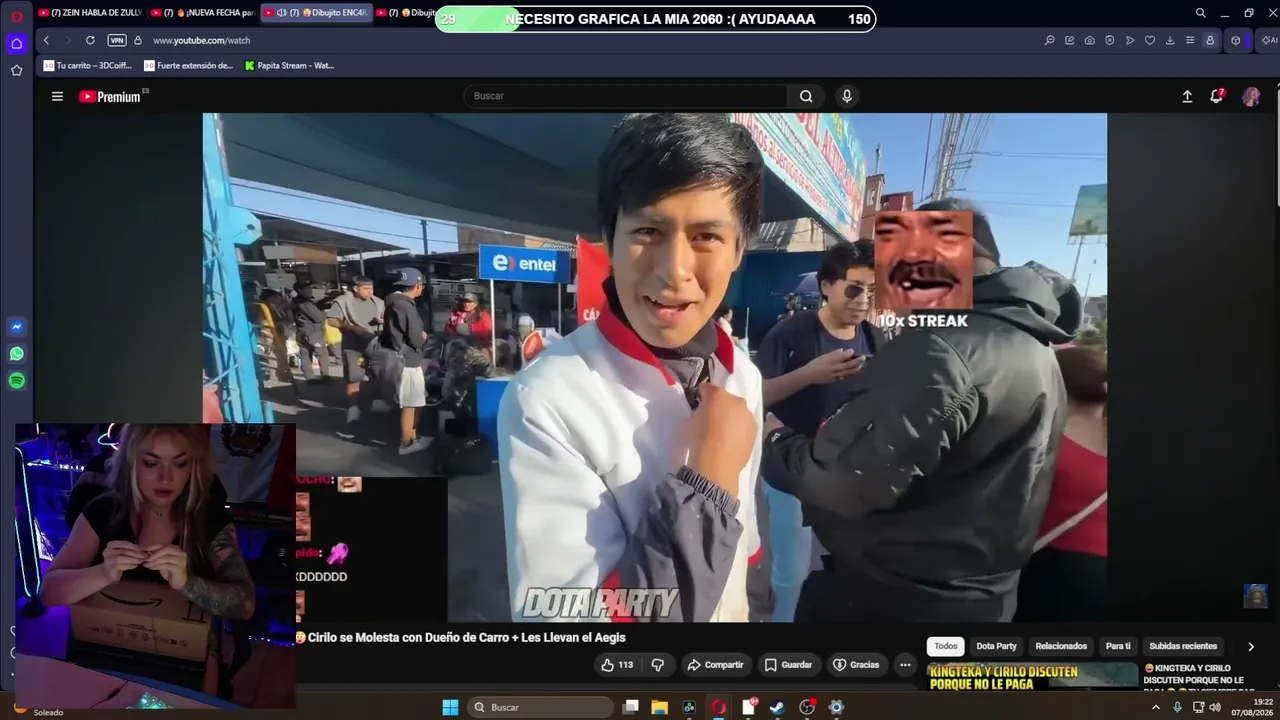Open the Opera AI button
Screen dimensions: 1280x720
click(1268, 40)
